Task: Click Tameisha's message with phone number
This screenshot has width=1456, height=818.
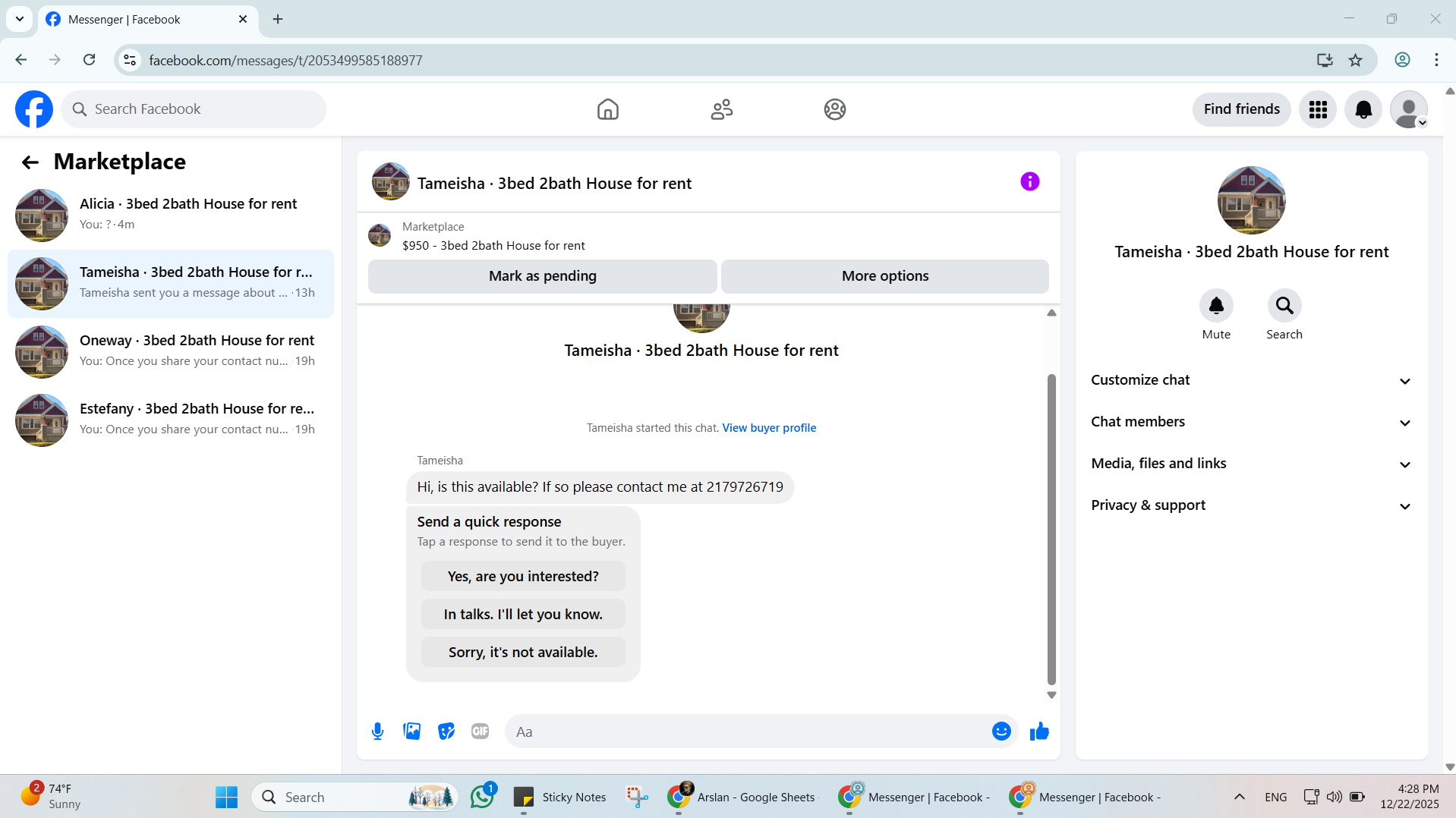Action: 600,487
